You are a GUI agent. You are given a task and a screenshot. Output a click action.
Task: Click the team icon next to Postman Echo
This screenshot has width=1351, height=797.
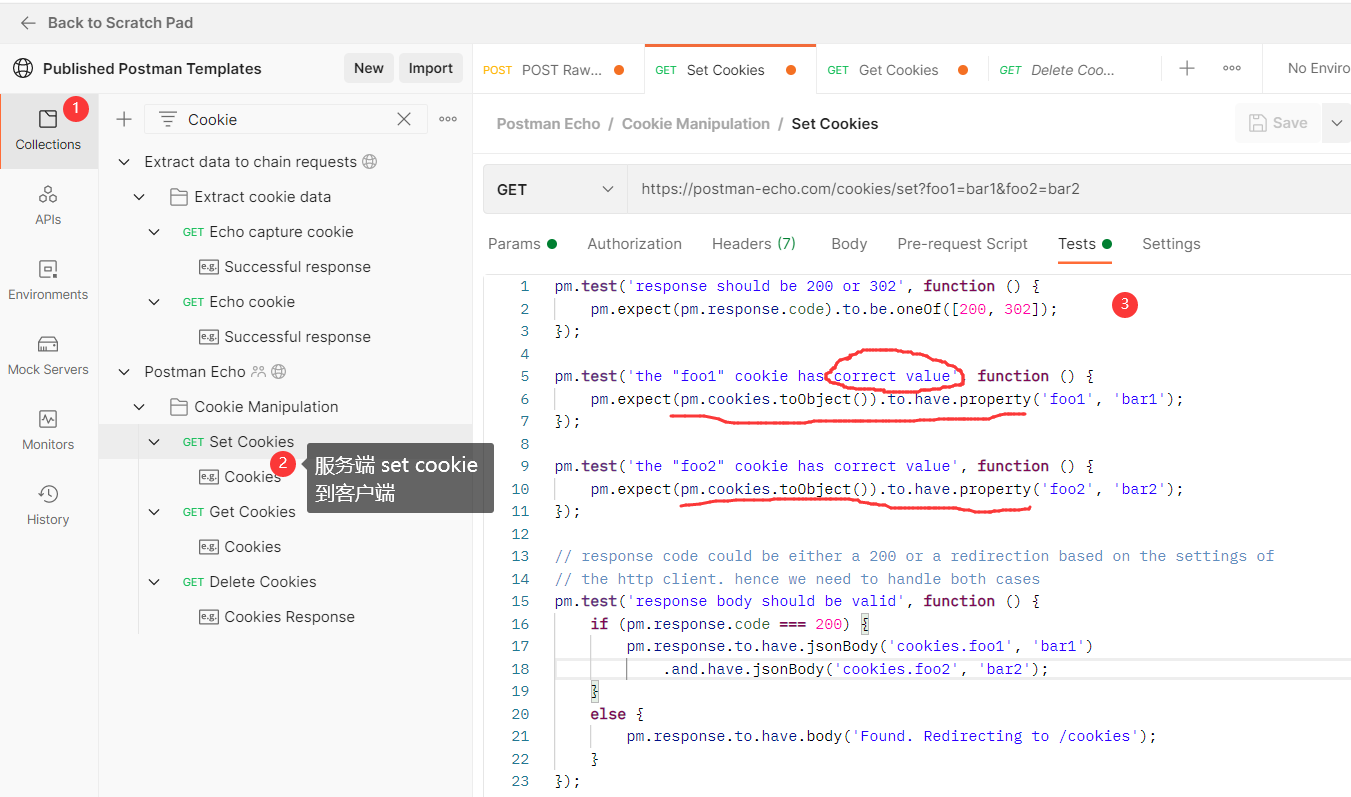point(259,372)
